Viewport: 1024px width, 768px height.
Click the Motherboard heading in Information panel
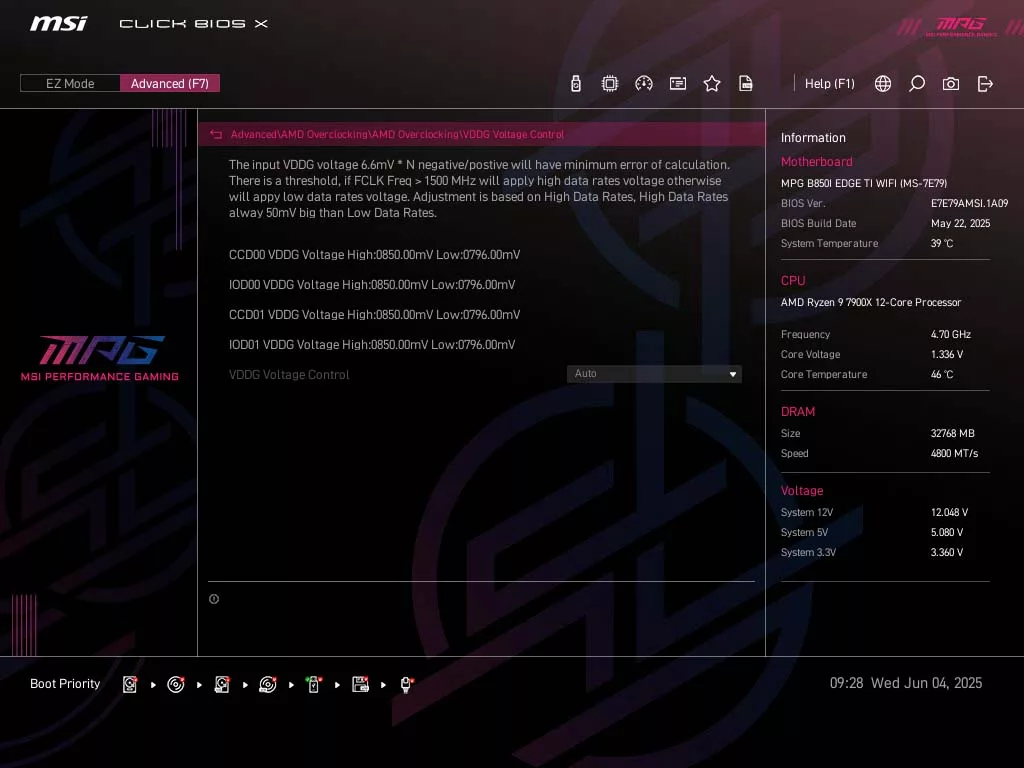816,161
